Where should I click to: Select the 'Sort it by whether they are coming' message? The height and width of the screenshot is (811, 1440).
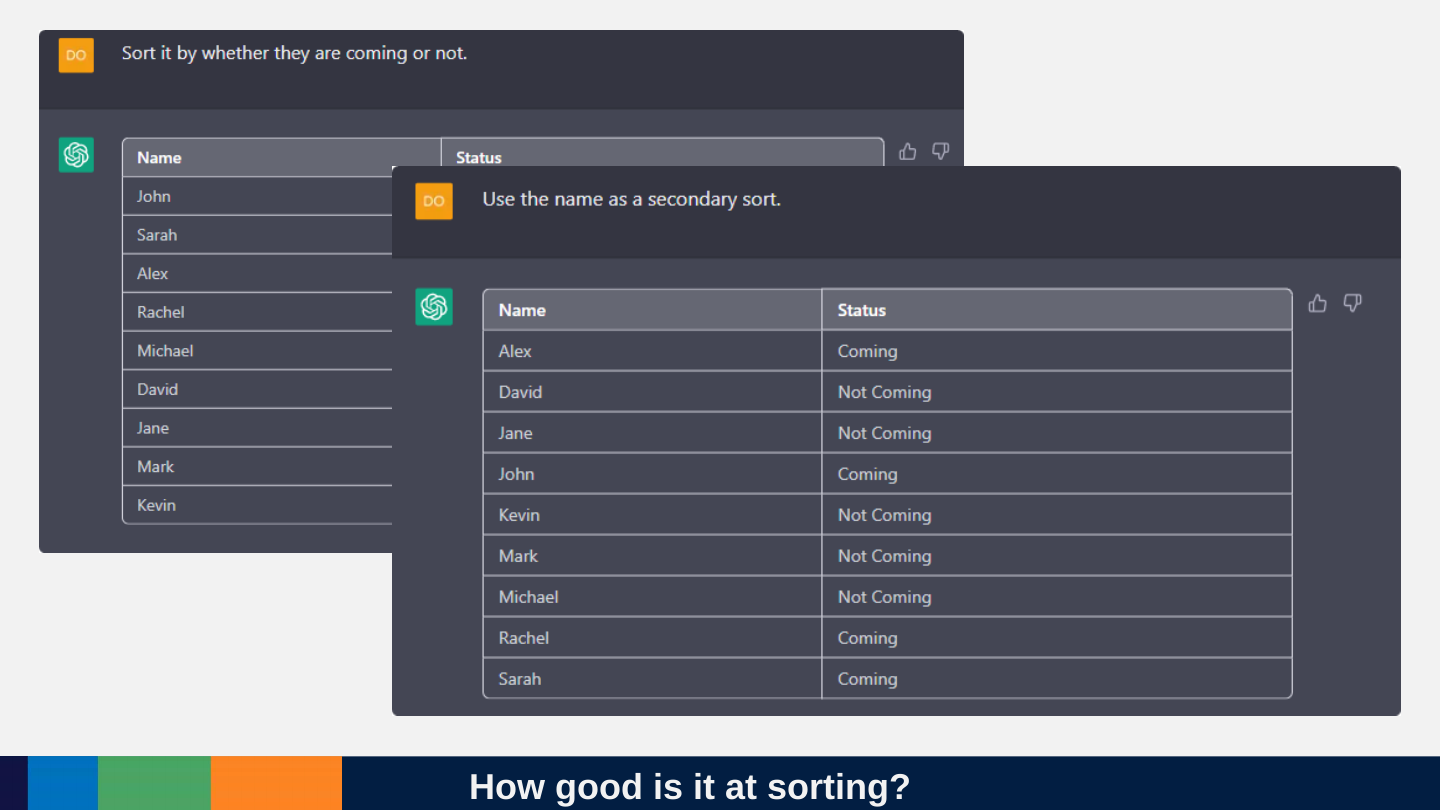tap(294, 53)
